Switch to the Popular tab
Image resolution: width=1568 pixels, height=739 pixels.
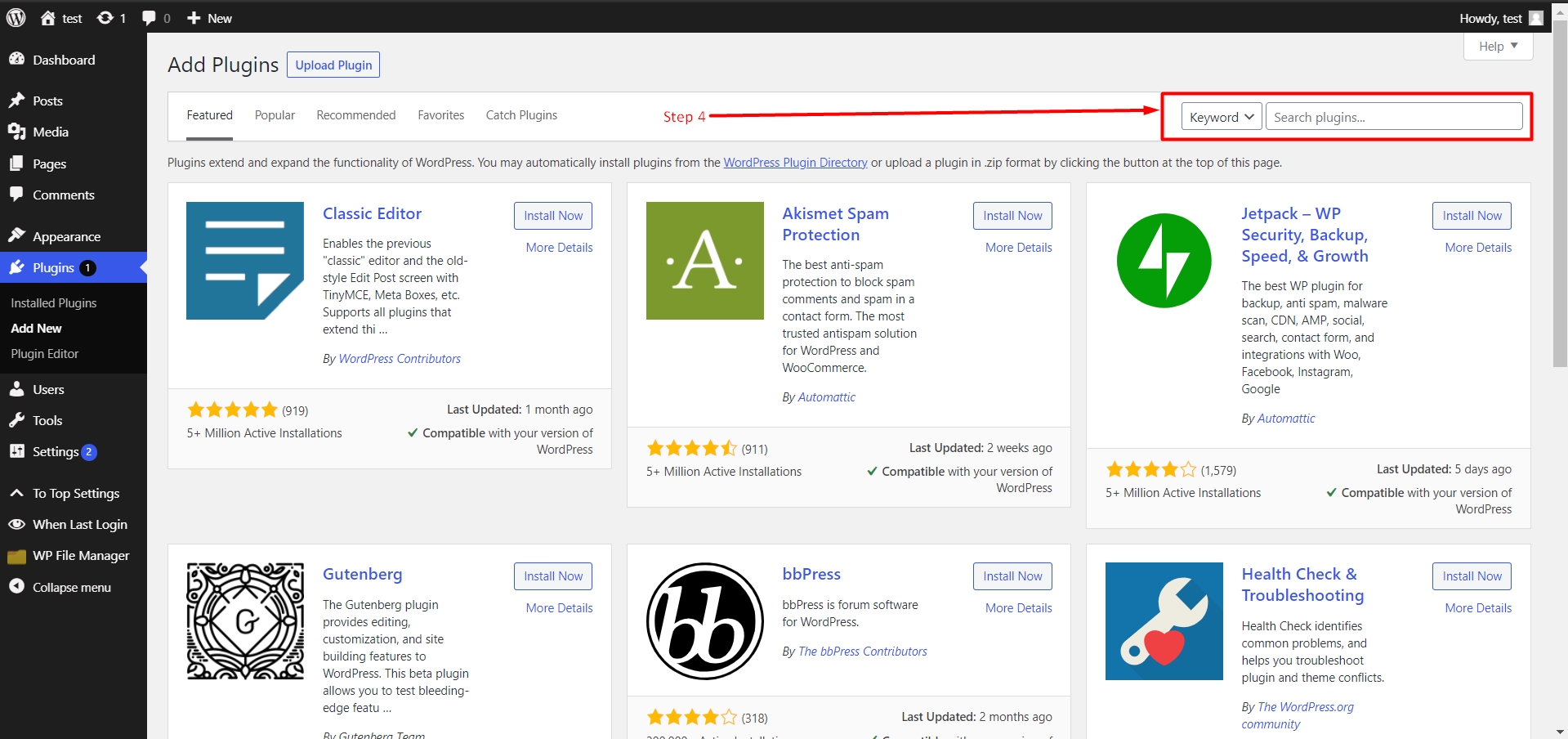[275, 115]
